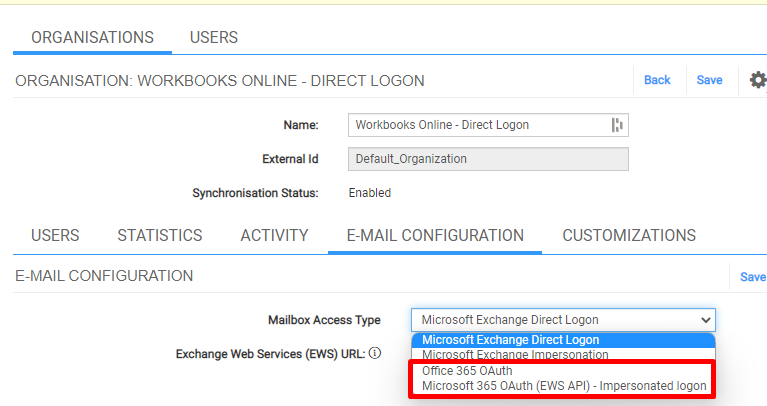The height and width of the screenshot is (406, 767).
Task: Click the E-Mail Configuration section heading
Action: pyautogui.click(x=104, y=276)
